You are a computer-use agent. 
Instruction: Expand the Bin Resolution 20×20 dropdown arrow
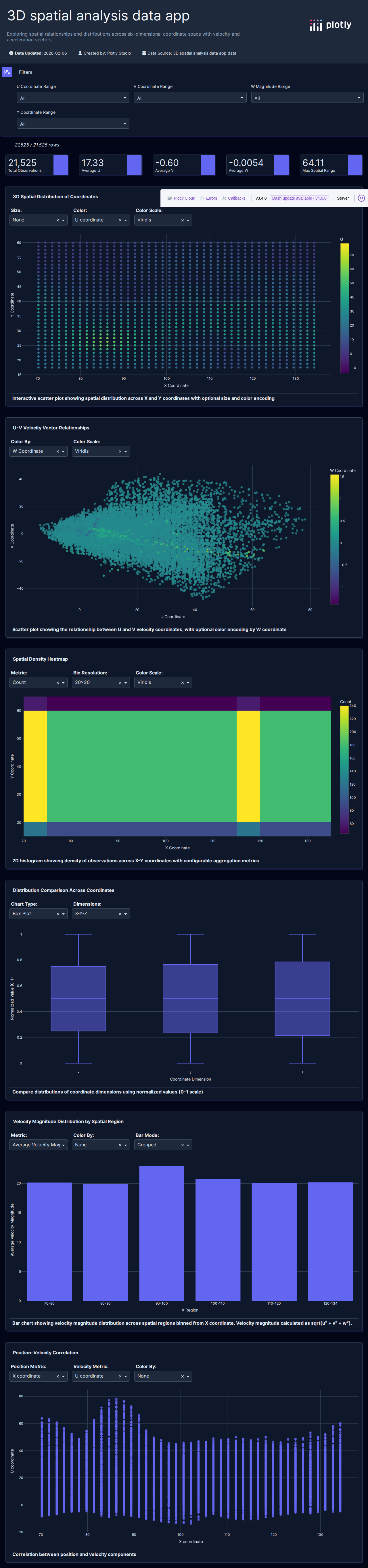(x=126, y=683)
